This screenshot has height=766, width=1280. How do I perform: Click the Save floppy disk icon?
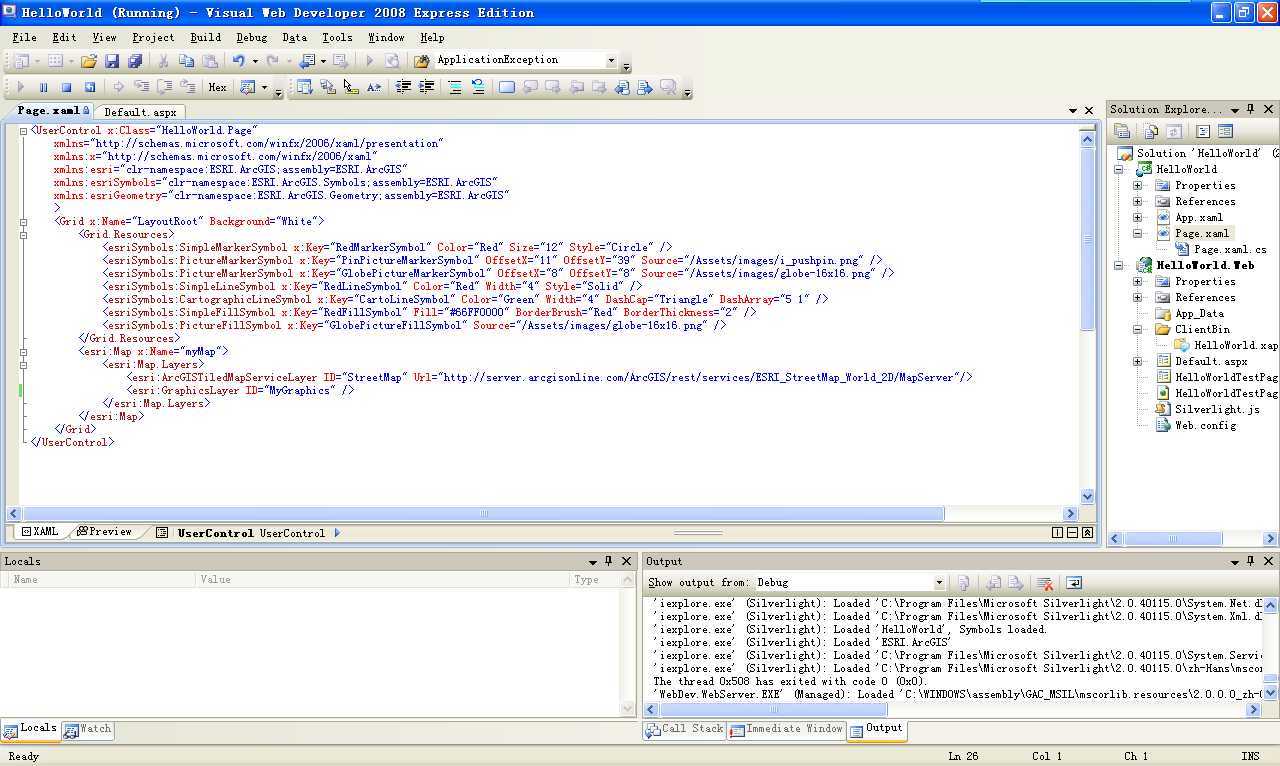point(112,61)
